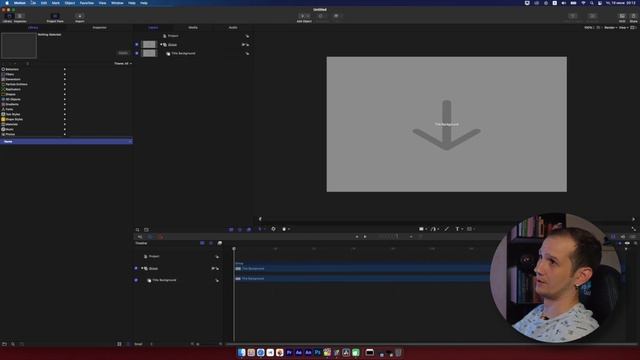
Task: Toggle Title Background visibility checkbox in Layers list
Action: [137, 53]
